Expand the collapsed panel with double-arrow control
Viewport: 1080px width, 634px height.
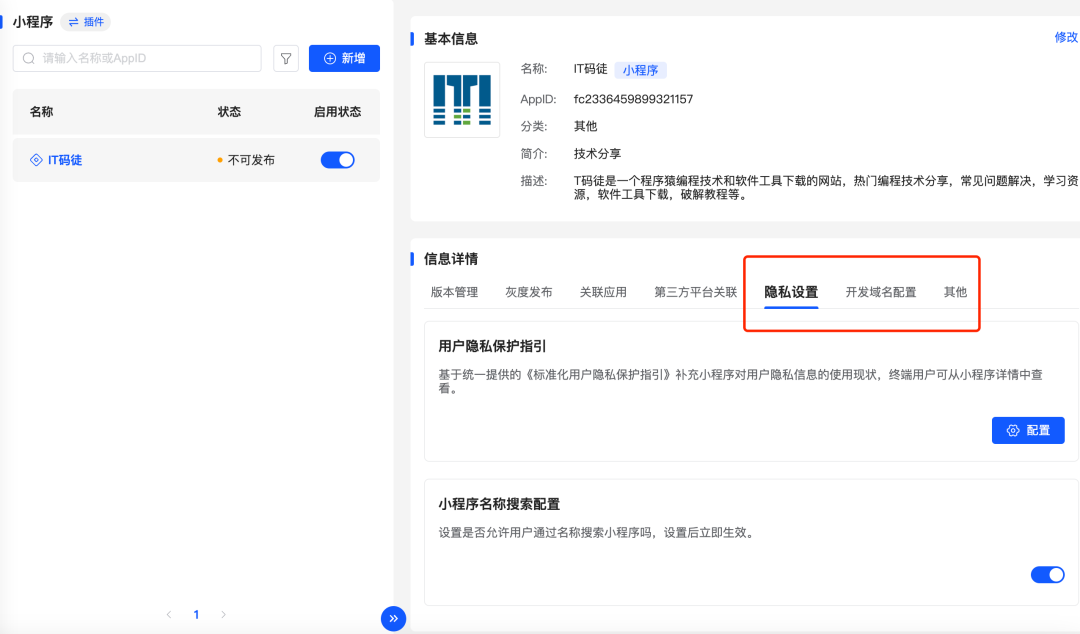[393, 619]
